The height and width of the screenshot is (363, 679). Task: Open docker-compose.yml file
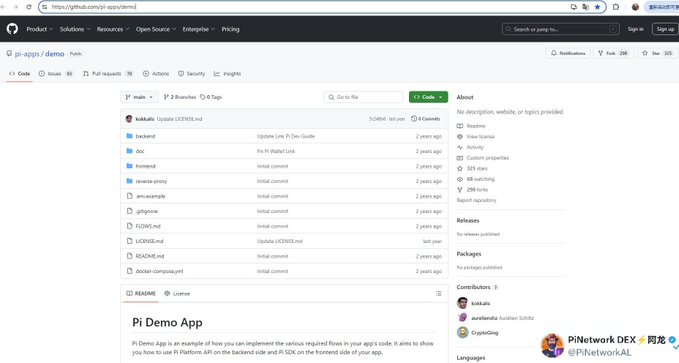pos(159,271)
